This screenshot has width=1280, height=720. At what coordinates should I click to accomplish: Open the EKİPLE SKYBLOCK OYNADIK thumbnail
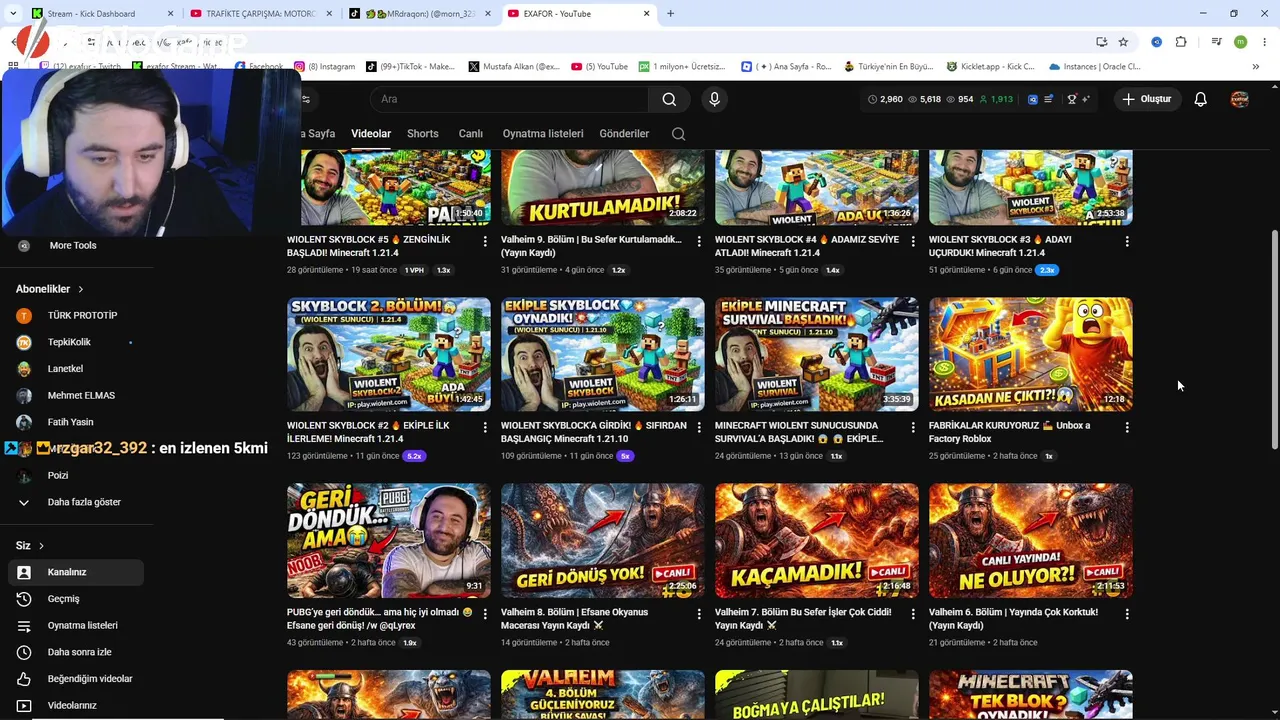602,354
